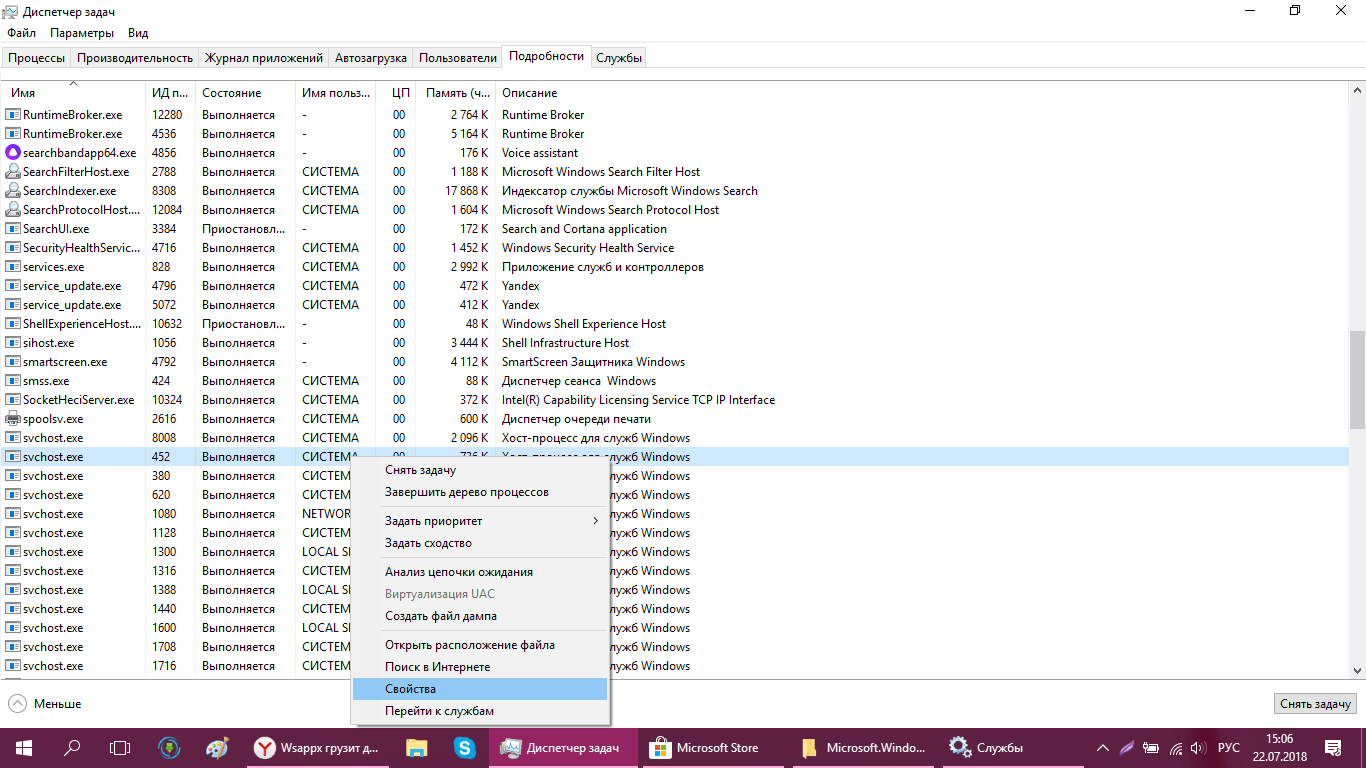Open taskbar search magnifier
1366x768 pixels.
72,748
